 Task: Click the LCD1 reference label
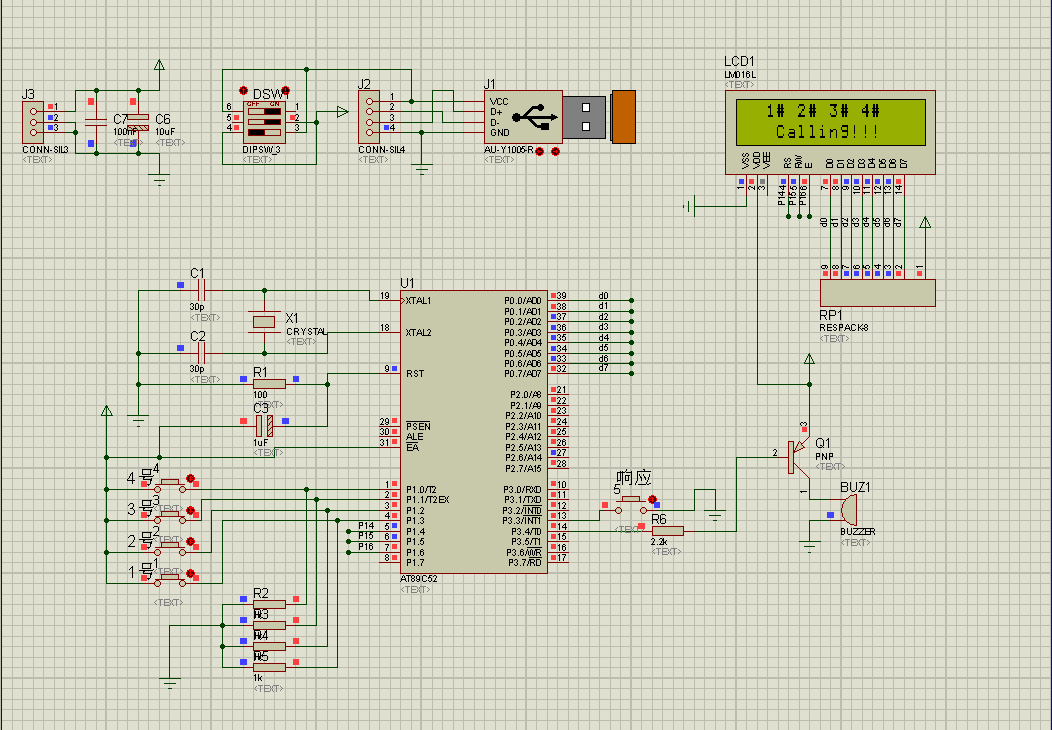click(739, 62)
